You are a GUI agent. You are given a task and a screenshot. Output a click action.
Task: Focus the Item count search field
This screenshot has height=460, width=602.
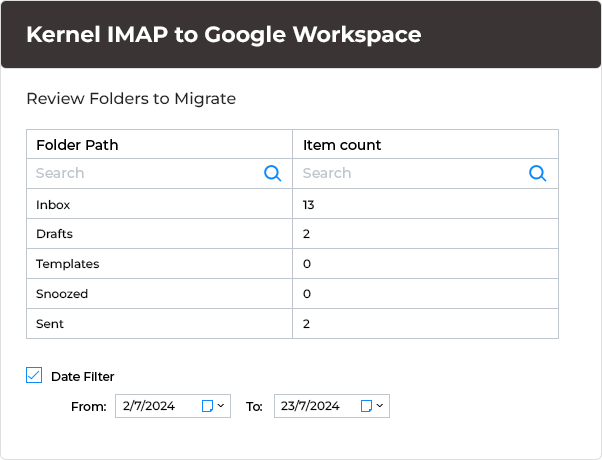click(x=425, y=174)
